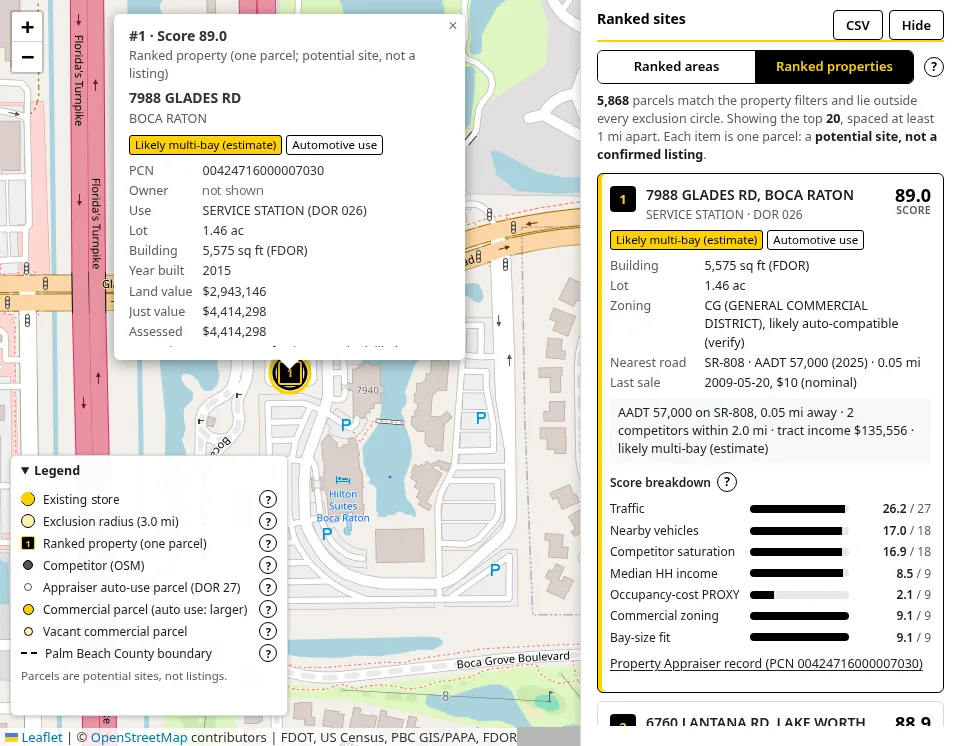Click Land value $2,943,146 in popup
Viewport: 960px width, 746px height.
click(234, 292)
